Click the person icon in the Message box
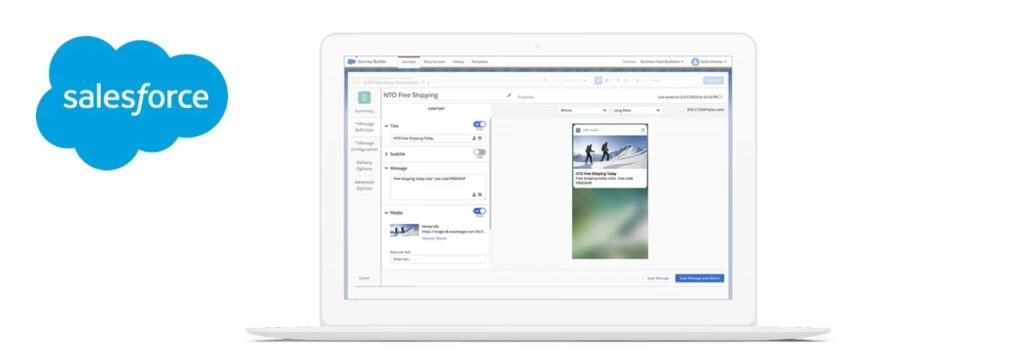This screenshot has height=360, width=1024. click(474, 195)
